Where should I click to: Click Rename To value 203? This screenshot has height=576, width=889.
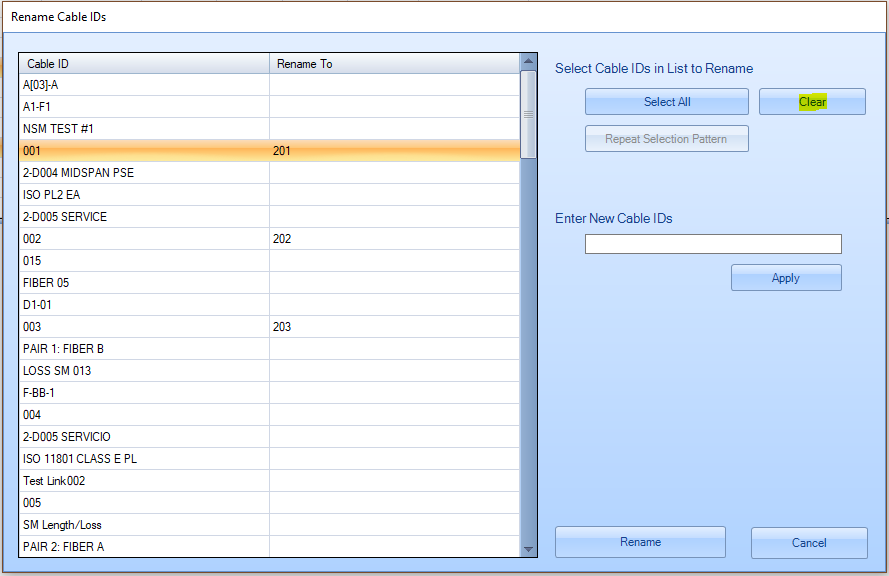pyautogui.click(x=282, y=327)
